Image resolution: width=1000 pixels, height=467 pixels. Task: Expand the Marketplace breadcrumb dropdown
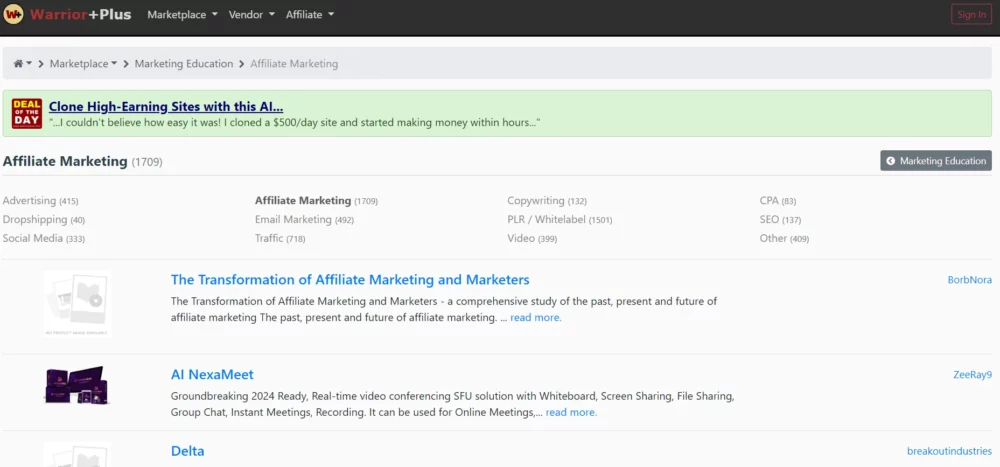click(x=84, y=64)
